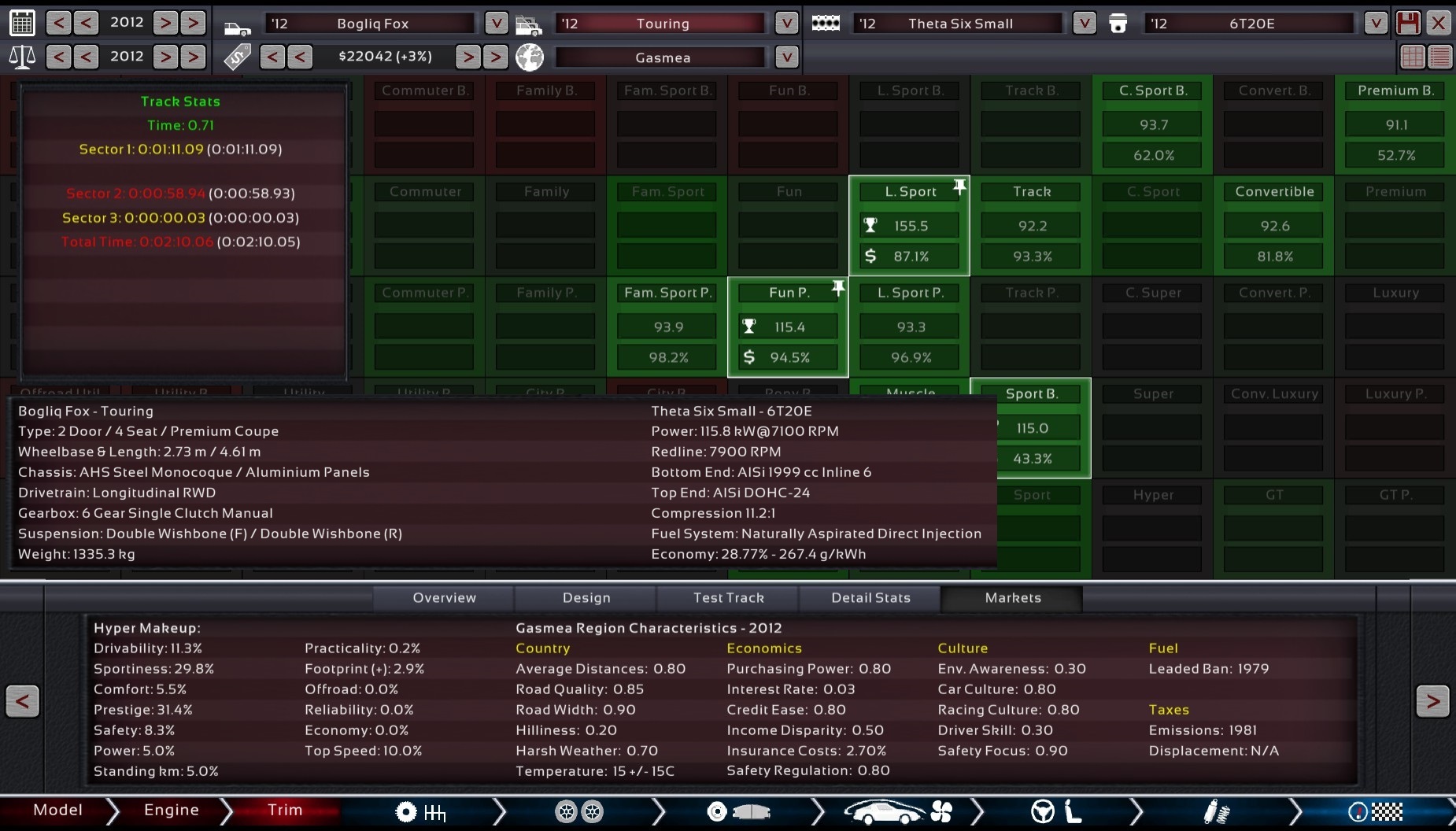
Task: Switch to the grid market view icon
Action: tap(1413, 57)
